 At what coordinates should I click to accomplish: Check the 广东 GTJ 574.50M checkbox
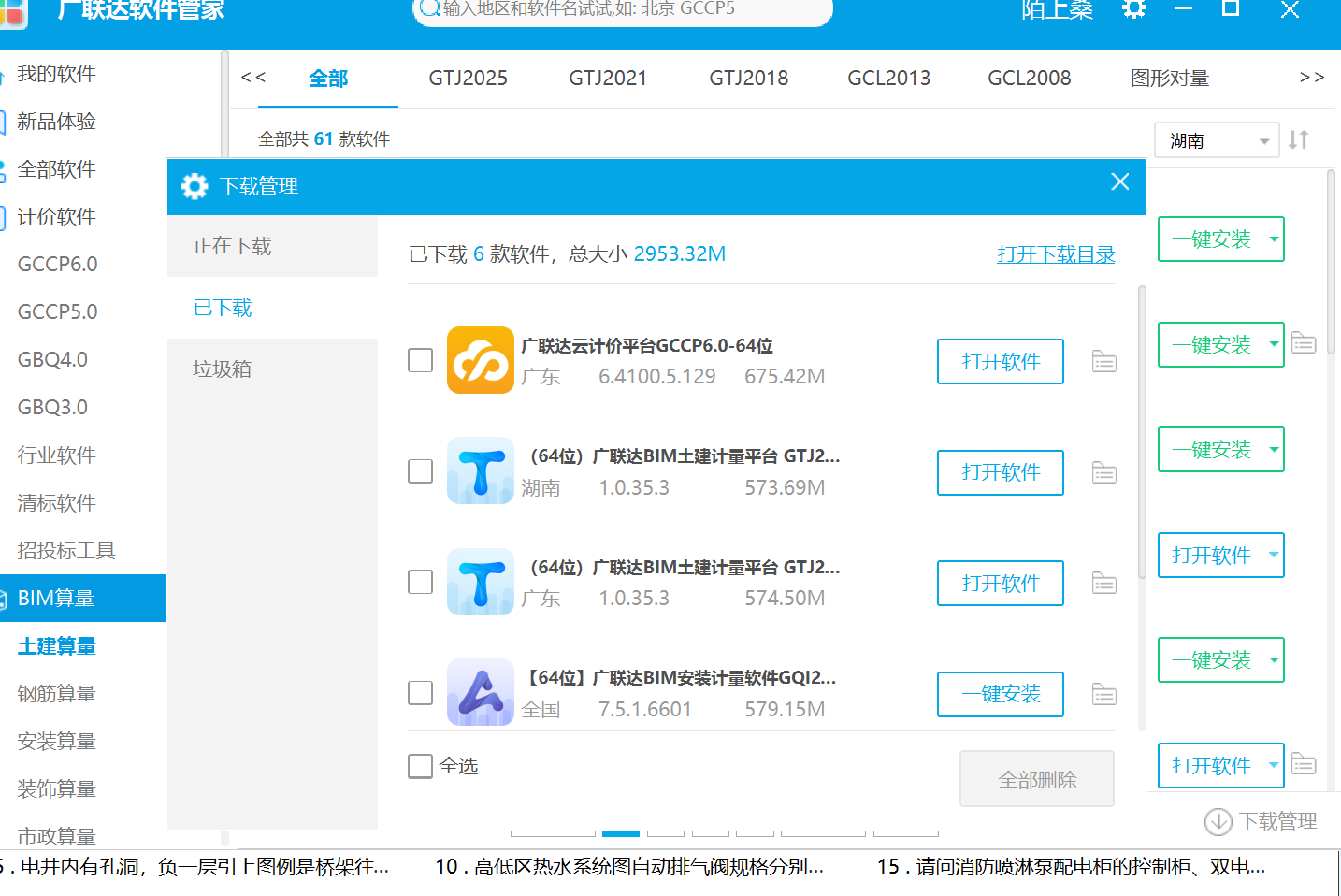[421, 582]
